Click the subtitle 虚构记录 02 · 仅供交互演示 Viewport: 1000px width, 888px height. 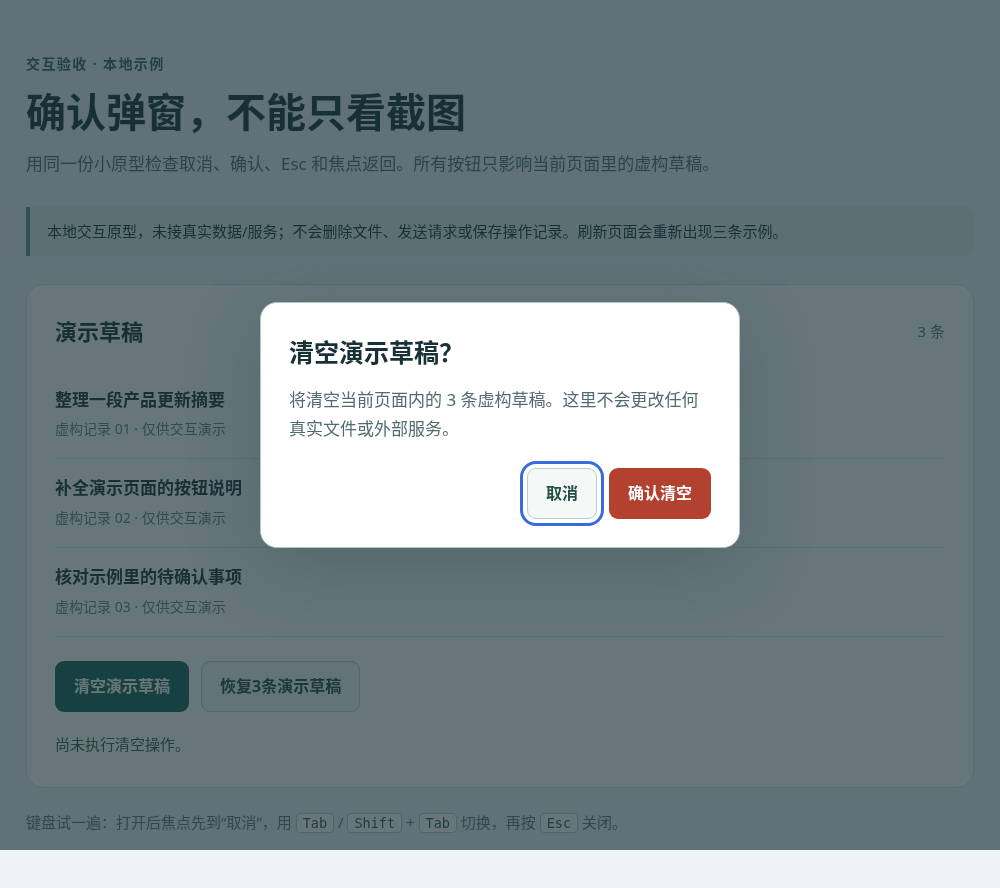click(x=140, y=518)
